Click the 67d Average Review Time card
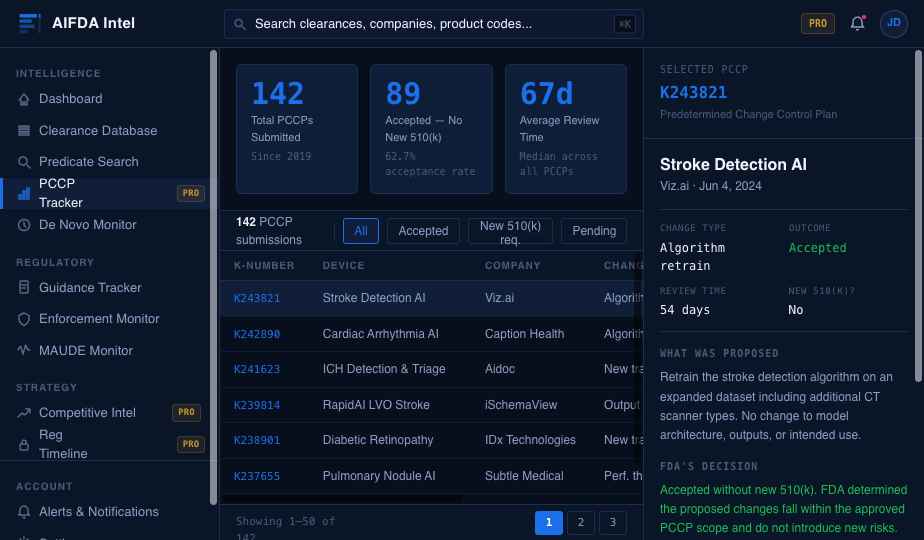The width and height of the screenshot is (924, 540). 566,129
